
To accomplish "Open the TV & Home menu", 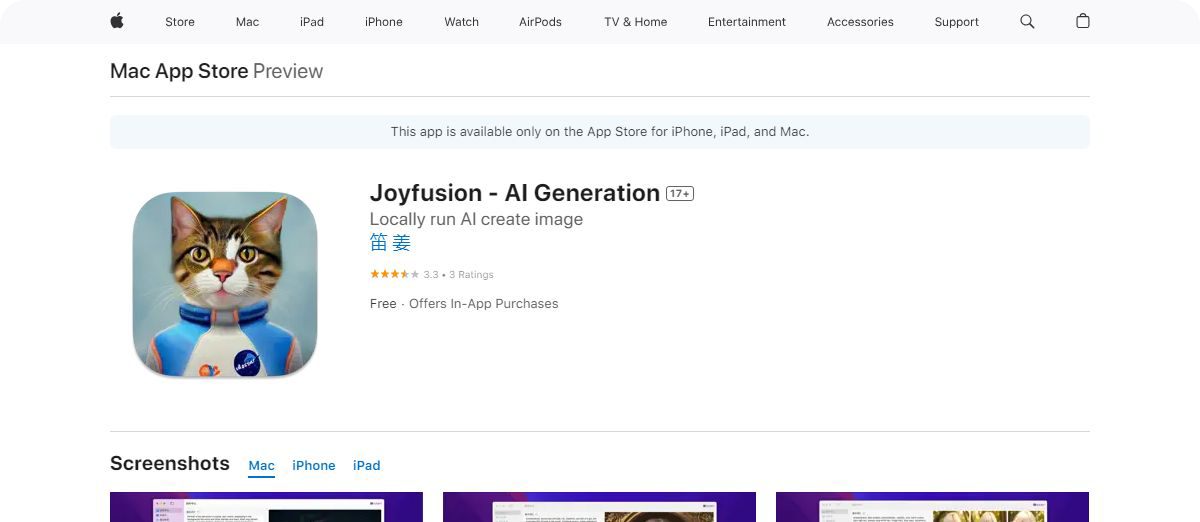I will (x=635, y=22).
